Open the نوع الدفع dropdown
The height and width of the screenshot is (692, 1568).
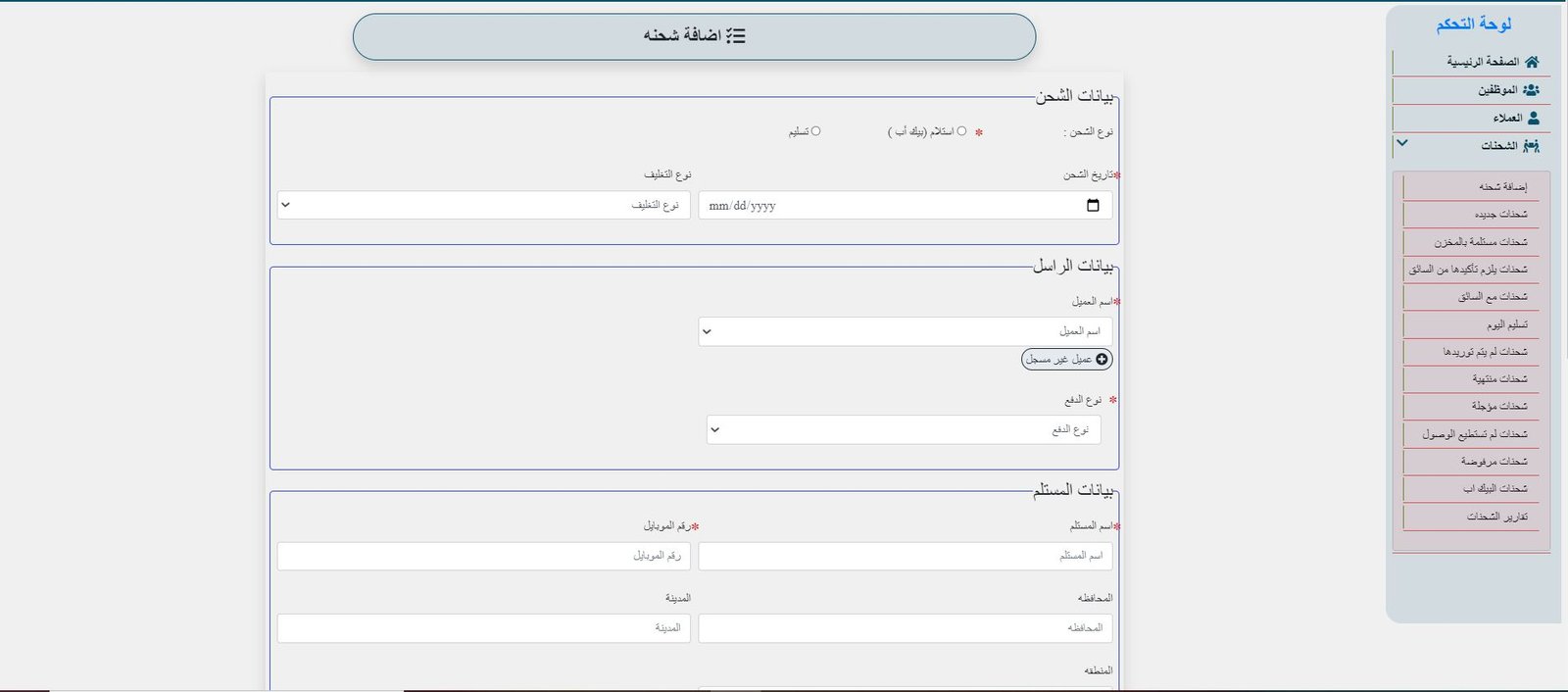pos(903,430)
